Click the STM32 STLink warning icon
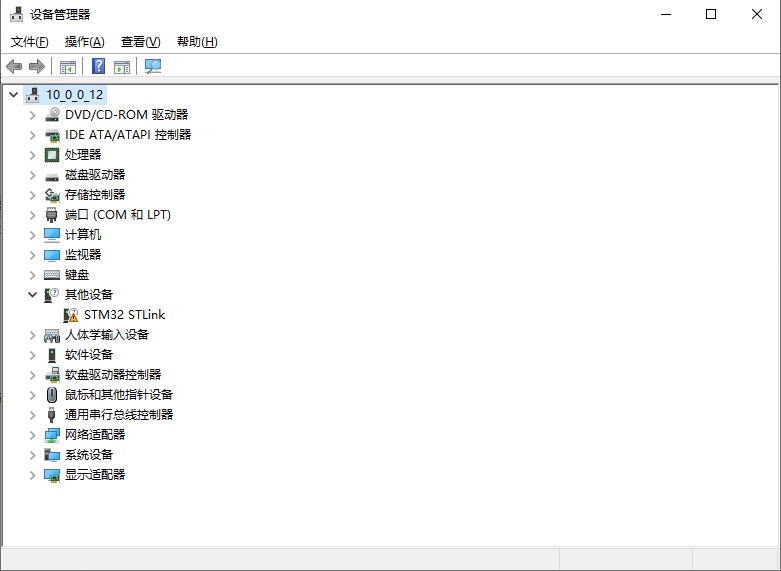Viewport: 781px width, 571px height. point(71,315)
